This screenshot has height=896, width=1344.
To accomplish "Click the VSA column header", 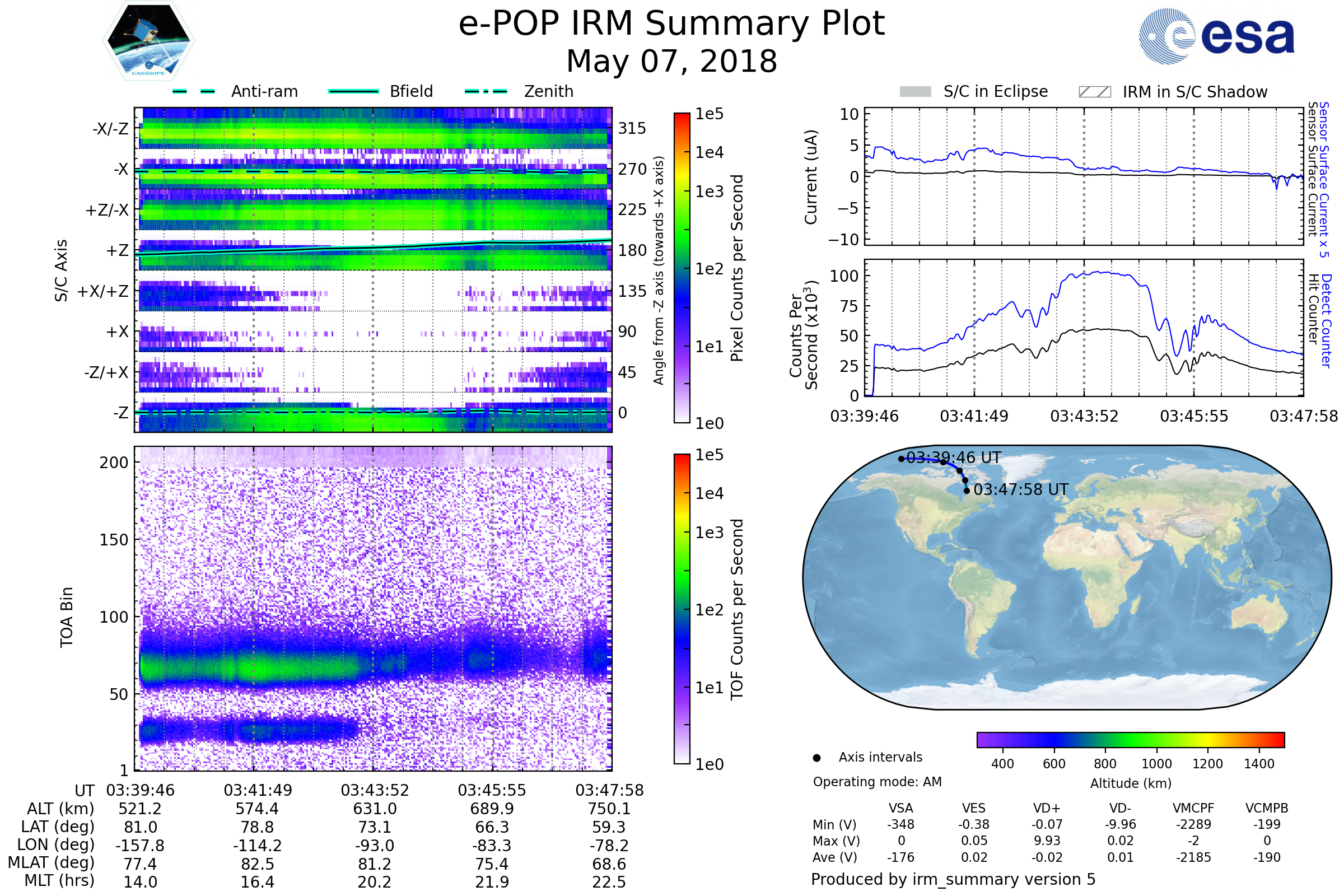I will point(900,809).
